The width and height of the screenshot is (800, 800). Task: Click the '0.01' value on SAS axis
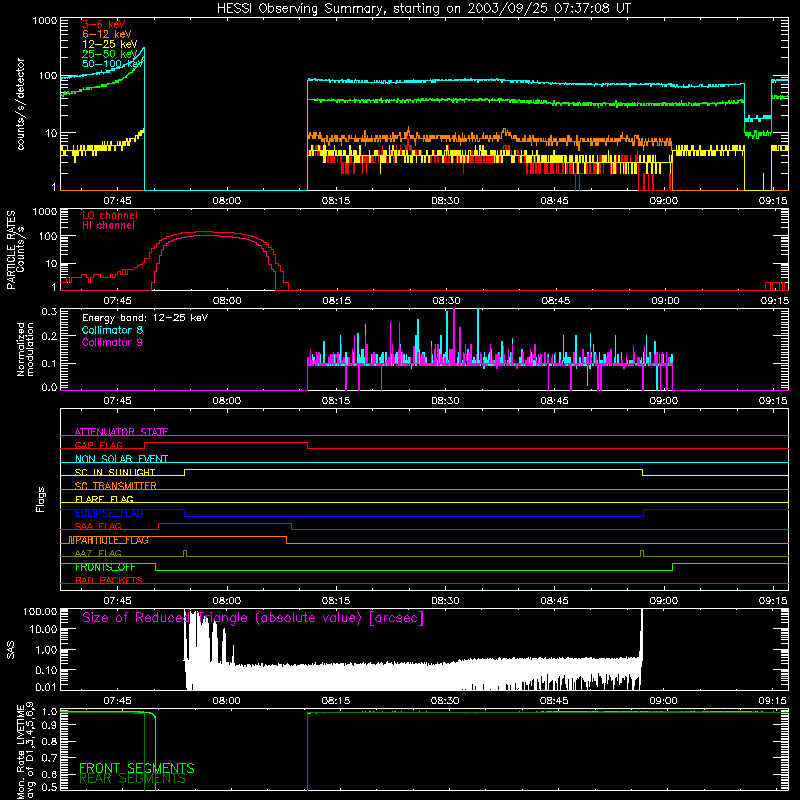[46, 687]
